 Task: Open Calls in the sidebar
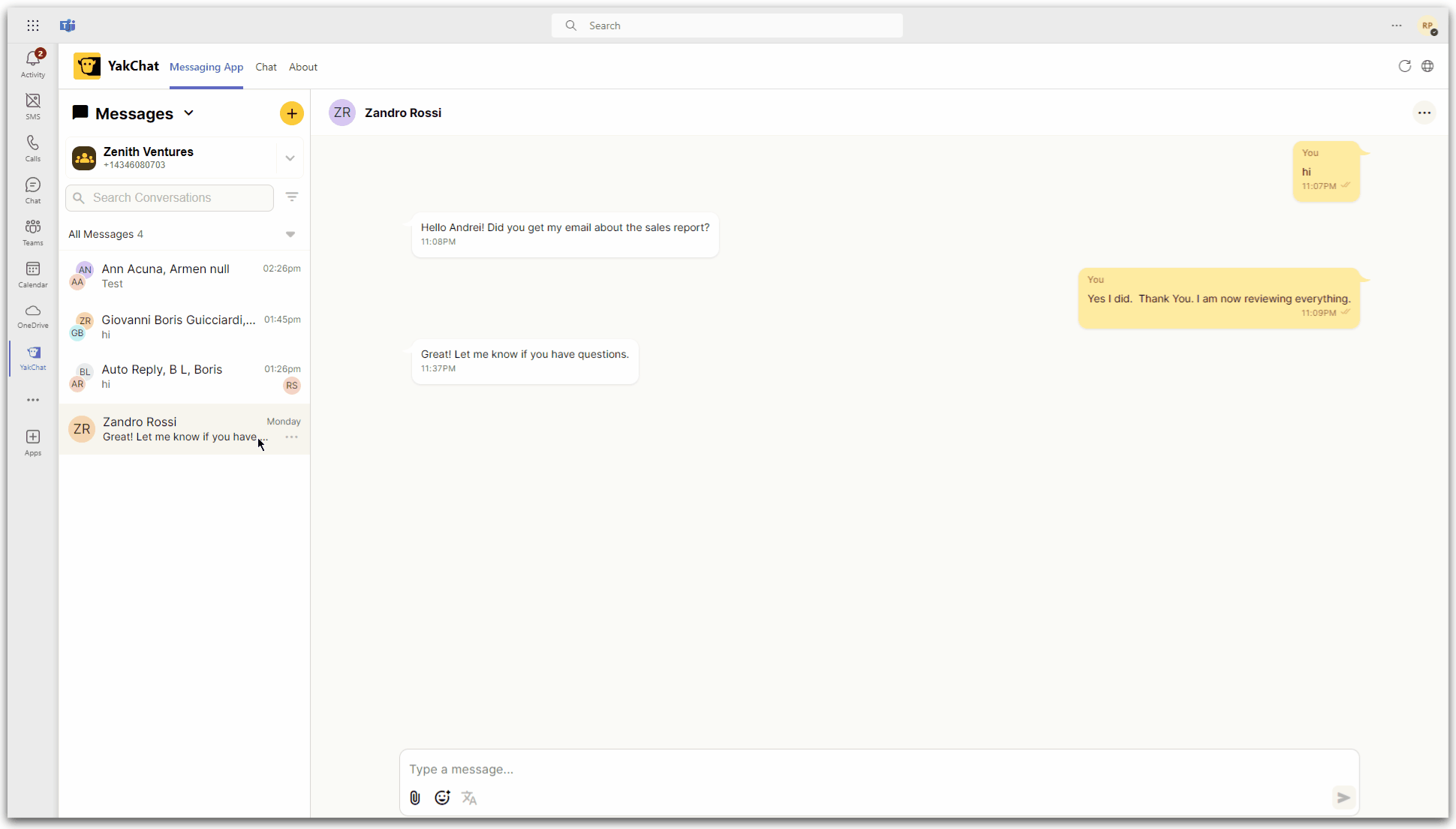tap(33, 149)
